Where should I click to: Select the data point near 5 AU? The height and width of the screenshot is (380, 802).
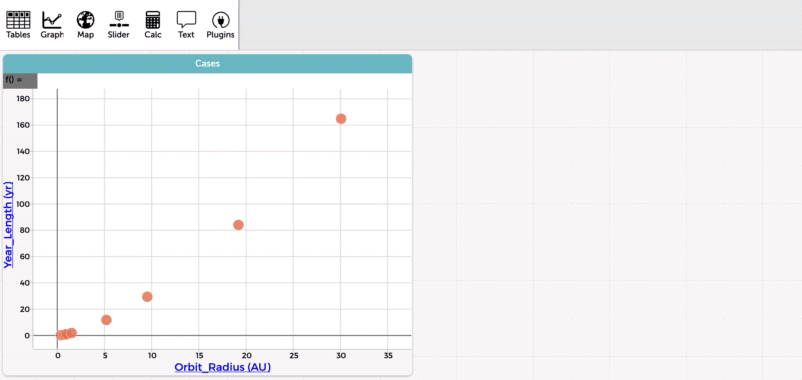[x=106, y=320]
